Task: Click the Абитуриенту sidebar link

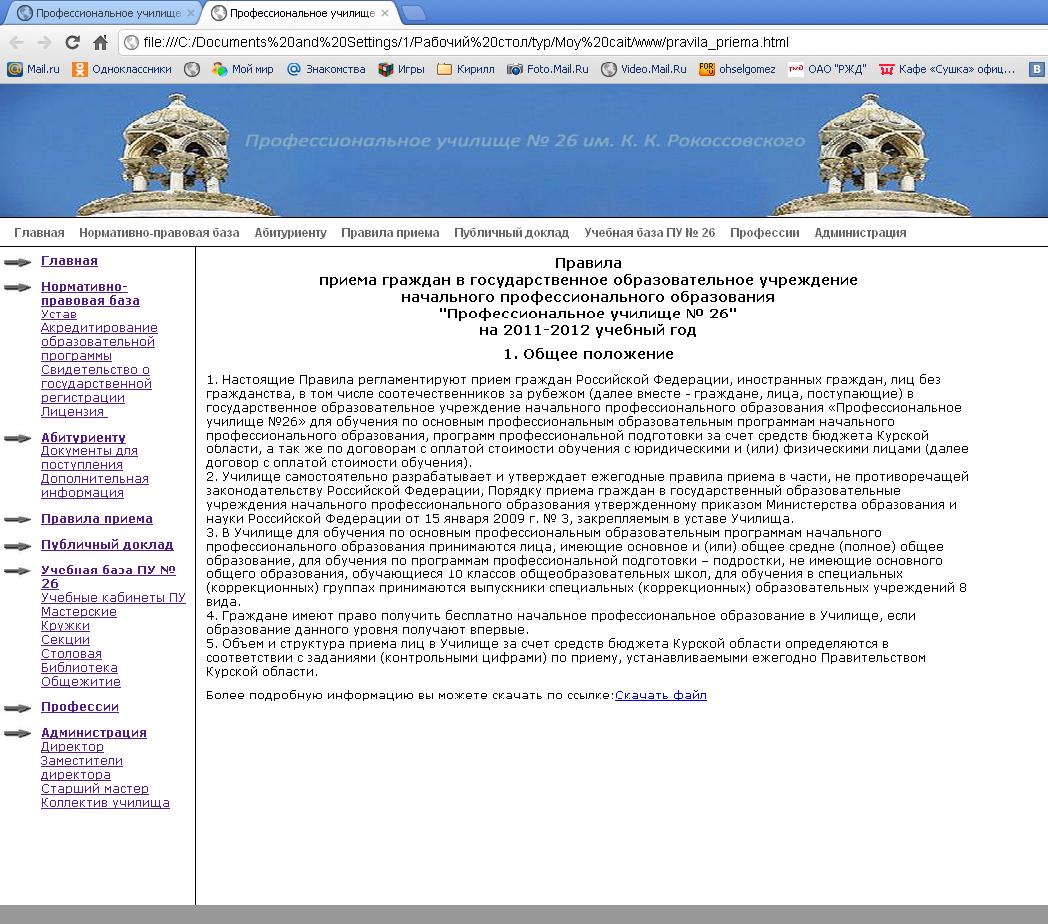Action: (84, 437)
